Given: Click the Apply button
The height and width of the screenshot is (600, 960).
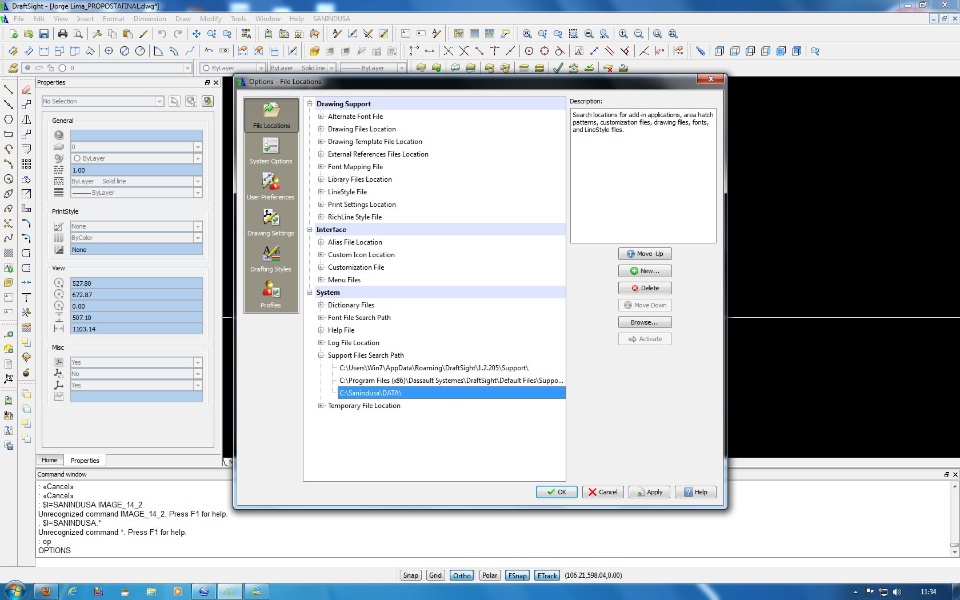Looking at the screenshot, I should (x=650, y=492).
